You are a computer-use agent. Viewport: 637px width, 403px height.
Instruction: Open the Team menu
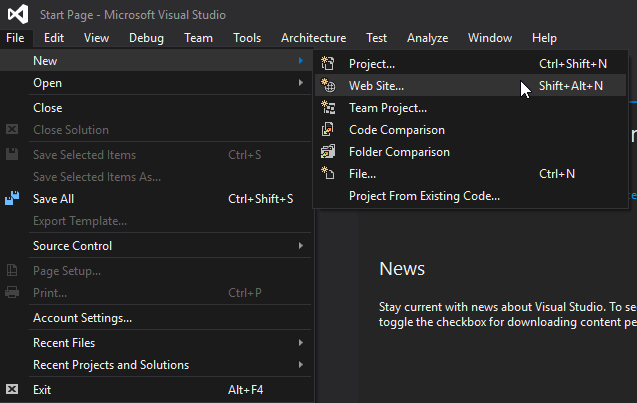(x=198, y=38)
